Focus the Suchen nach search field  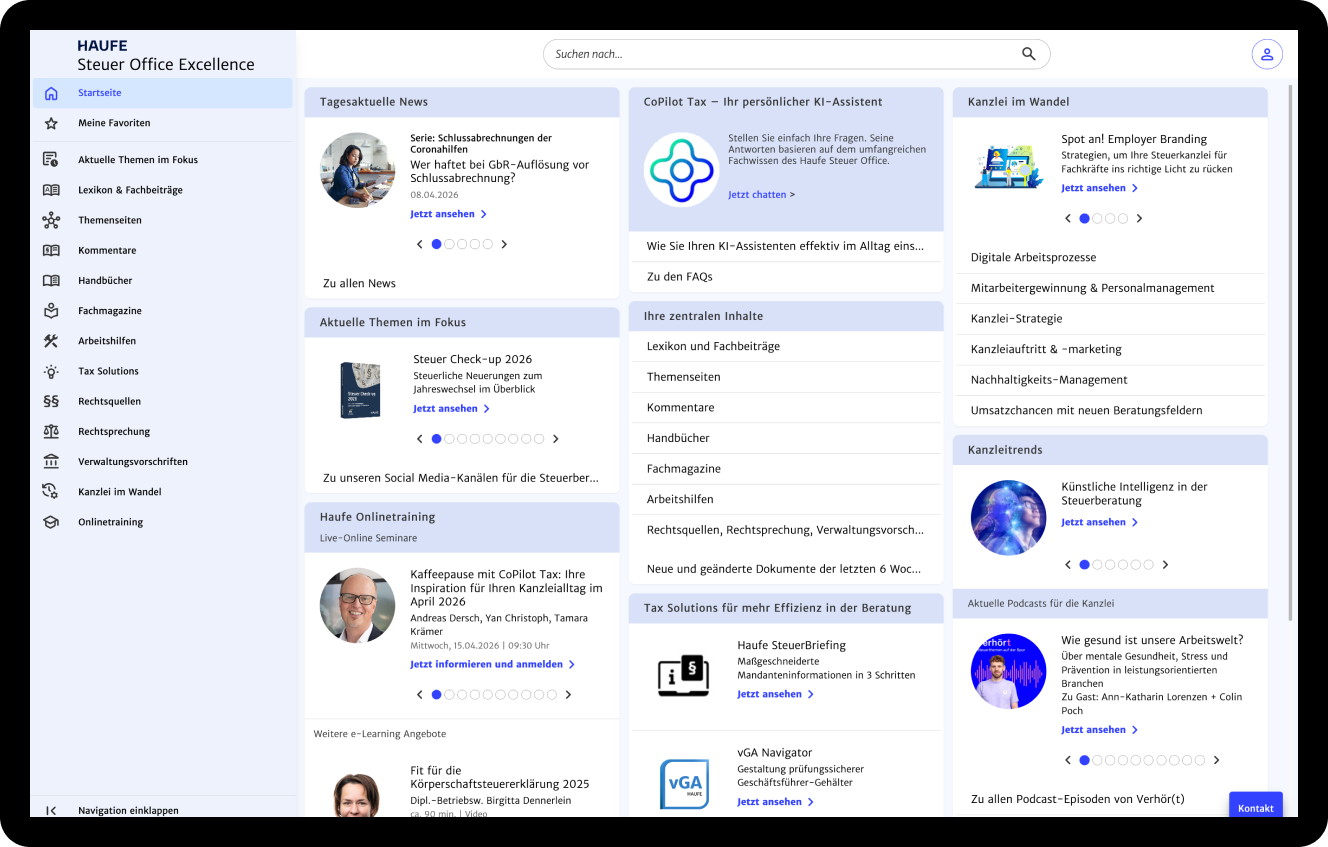[797, 54]
